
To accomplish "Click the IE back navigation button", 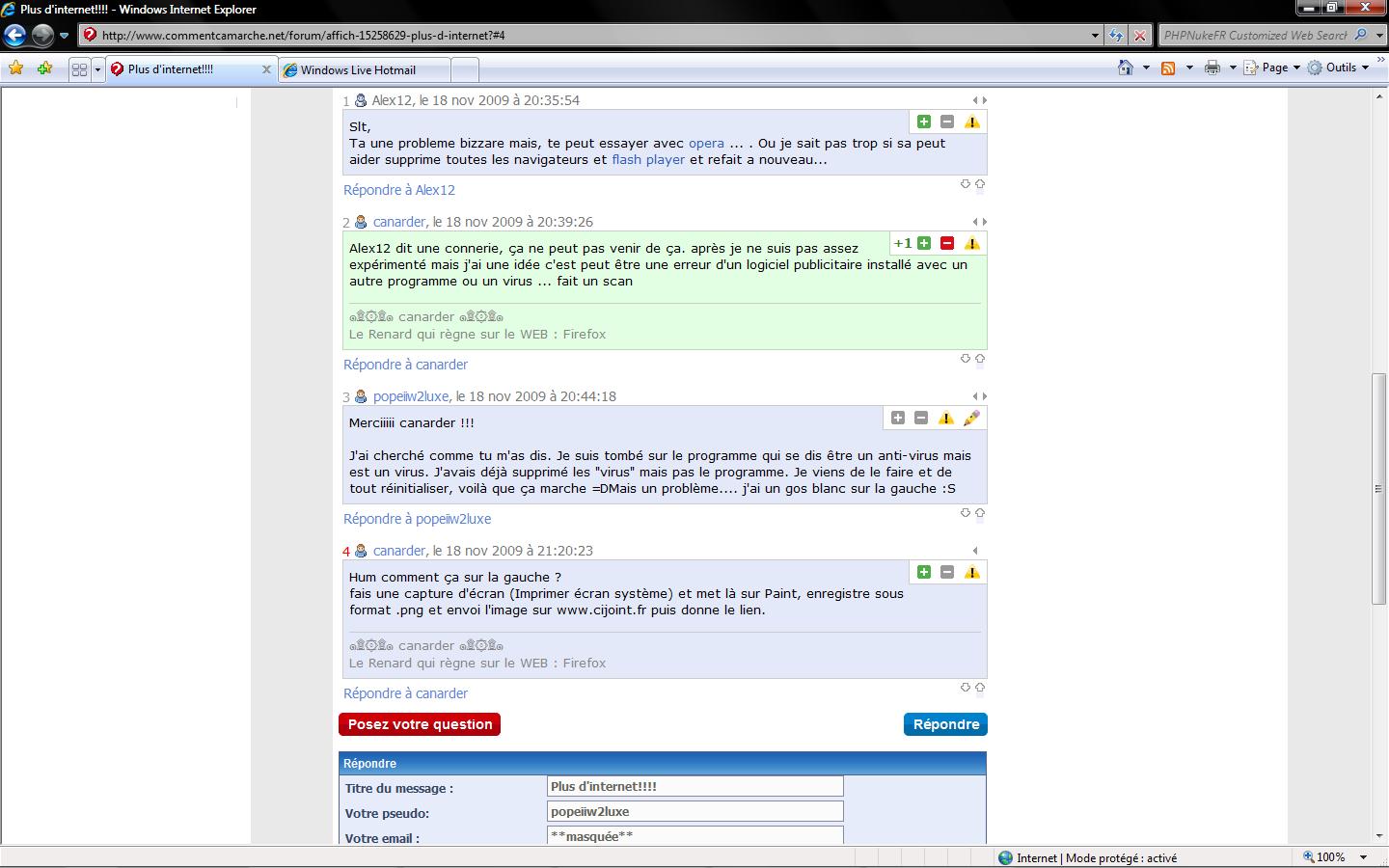I will (15, 36).
